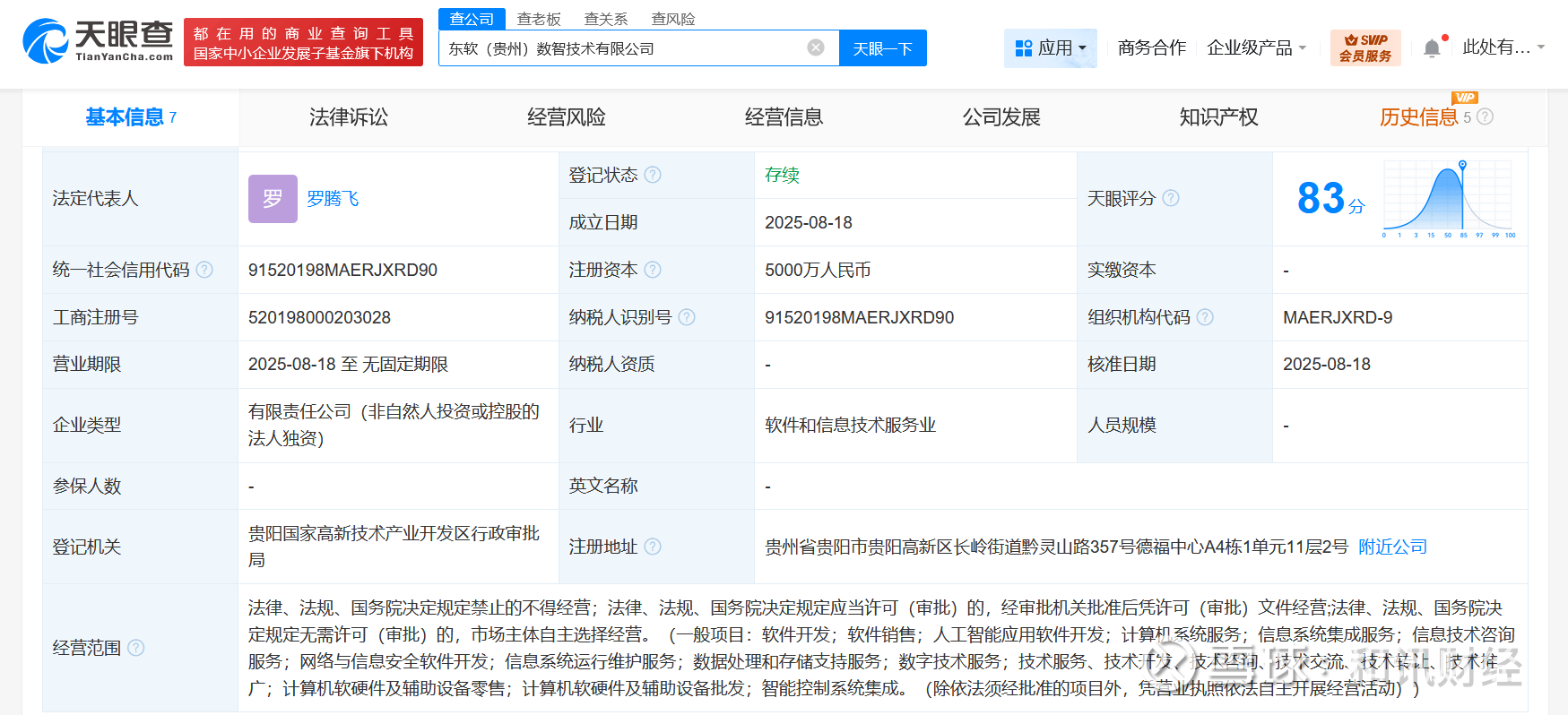Open the 附近公司 link
The height and width of the screenshot is (715, 1568).
point(1392,547)
